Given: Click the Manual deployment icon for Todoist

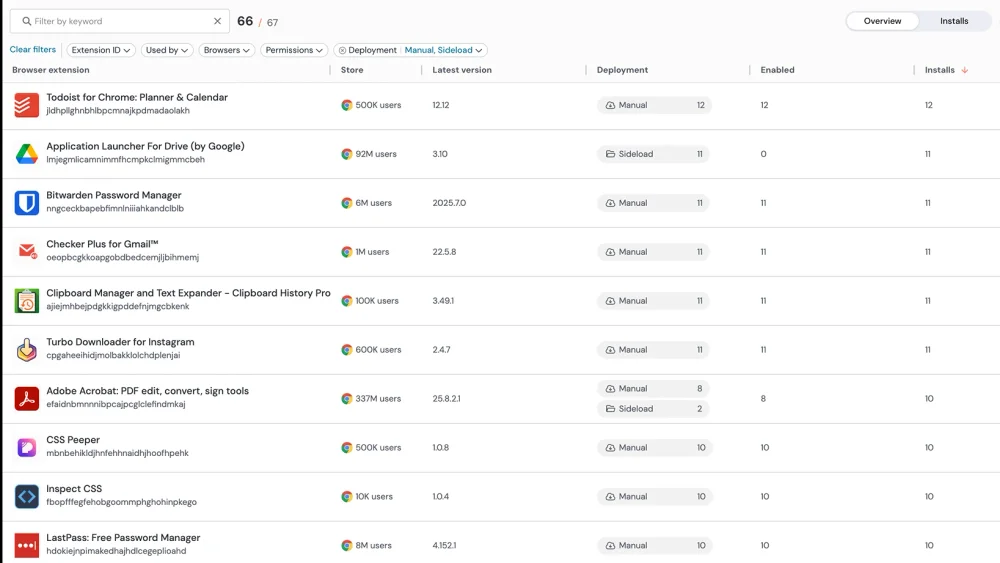Looking at the screenshot, I should click(x=610, y=105).
